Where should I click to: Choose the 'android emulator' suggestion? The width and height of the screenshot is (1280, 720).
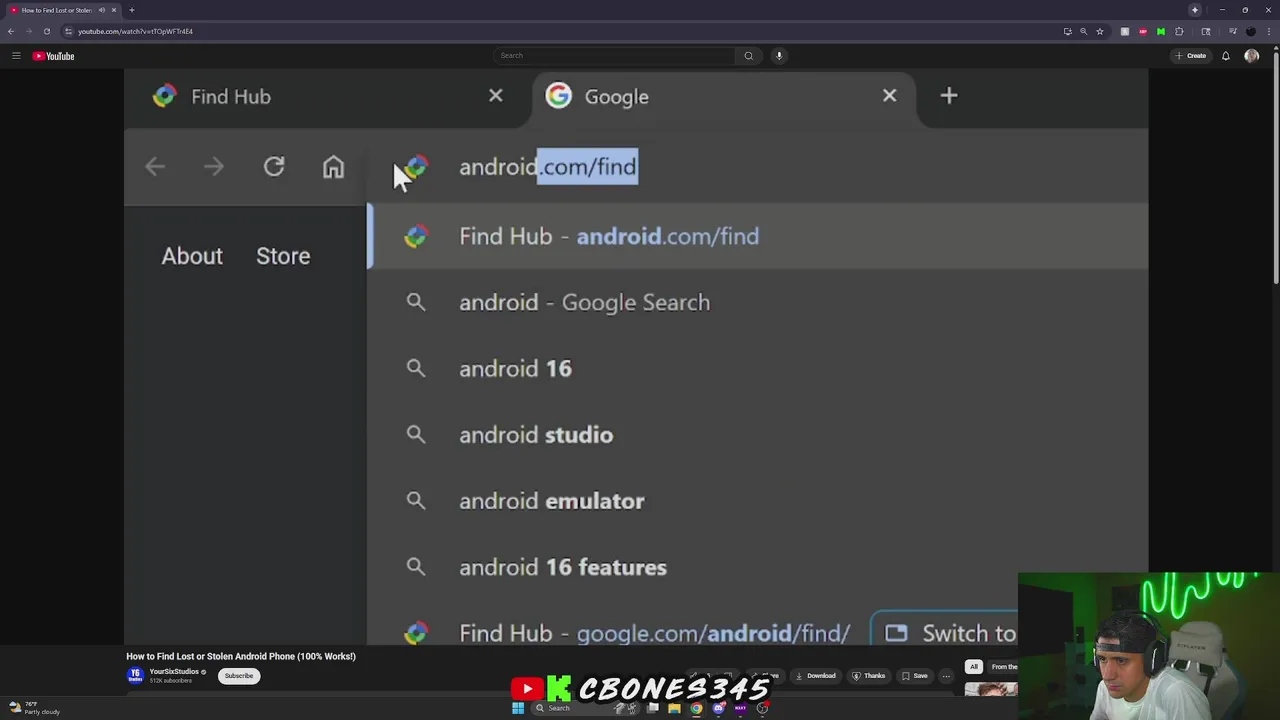point(758,500)
